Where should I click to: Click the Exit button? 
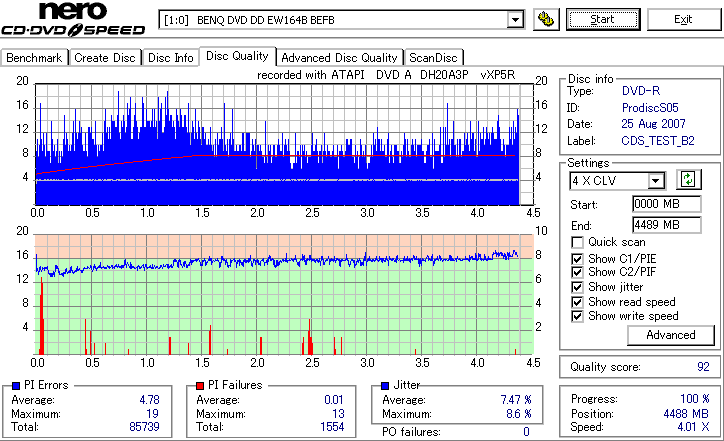pos(683,19)
